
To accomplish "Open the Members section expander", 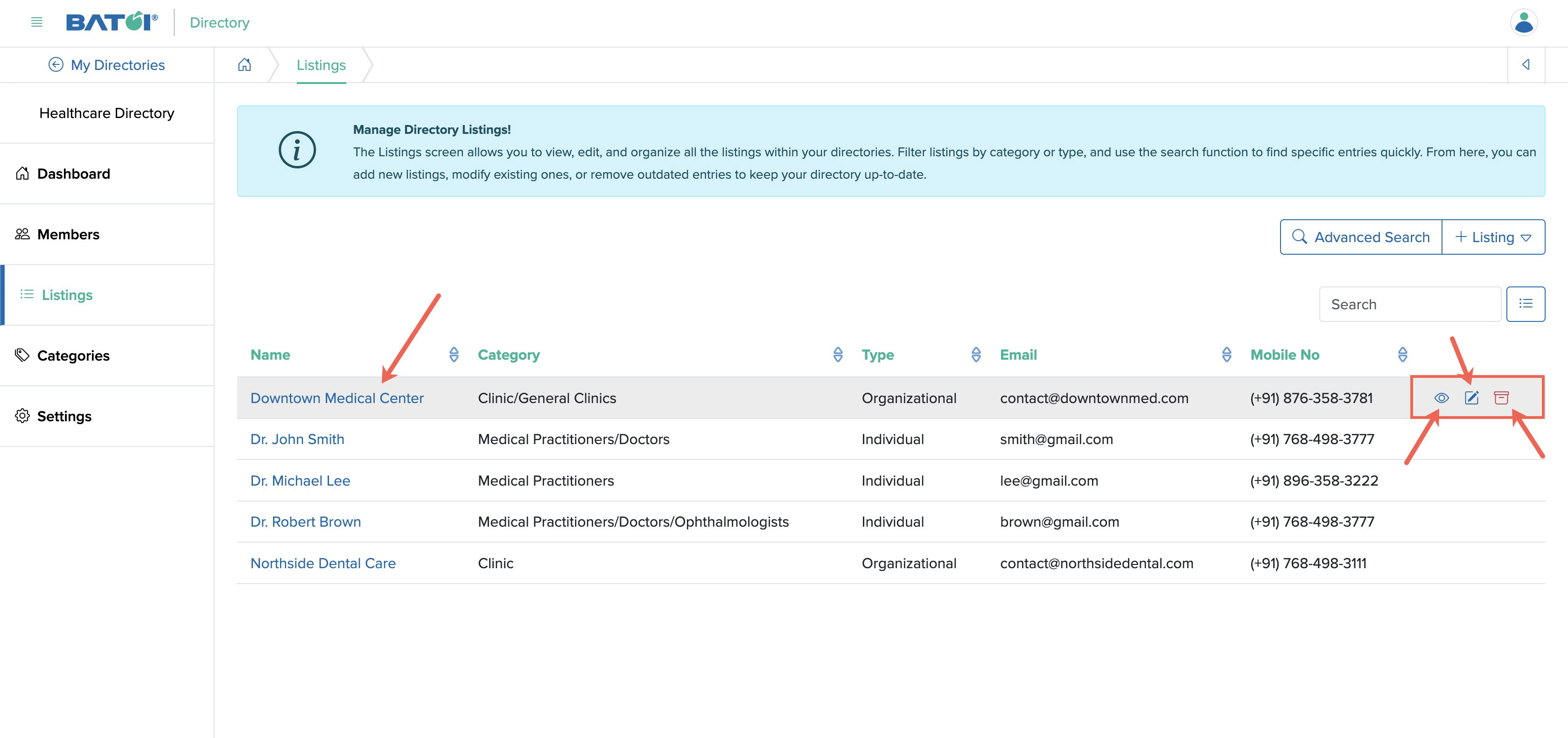I will pyautogui.click(x=107, y=234).
